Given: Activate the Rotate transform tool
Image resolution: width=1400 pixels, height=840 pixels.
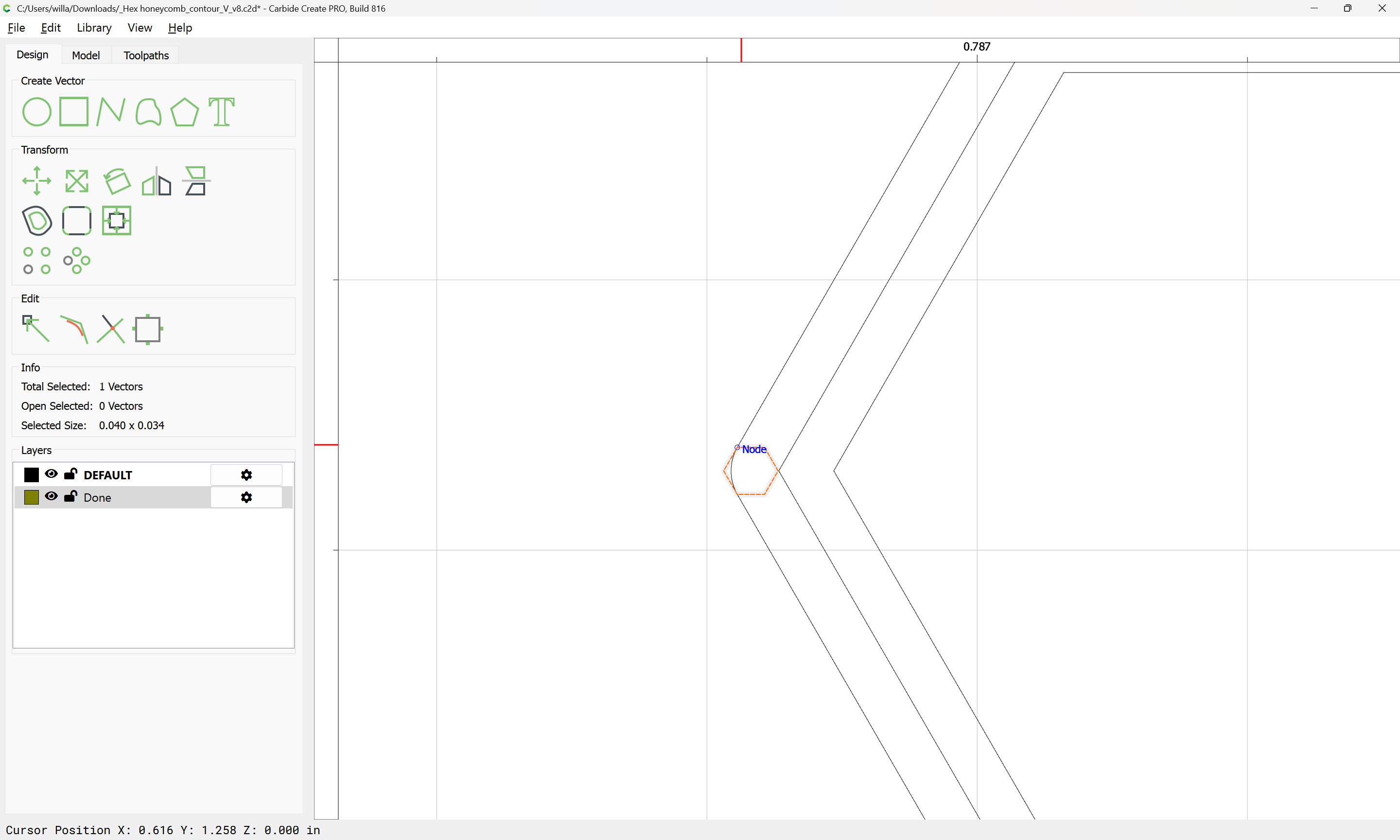Looking at the screenshot, I should pos(117,181).
